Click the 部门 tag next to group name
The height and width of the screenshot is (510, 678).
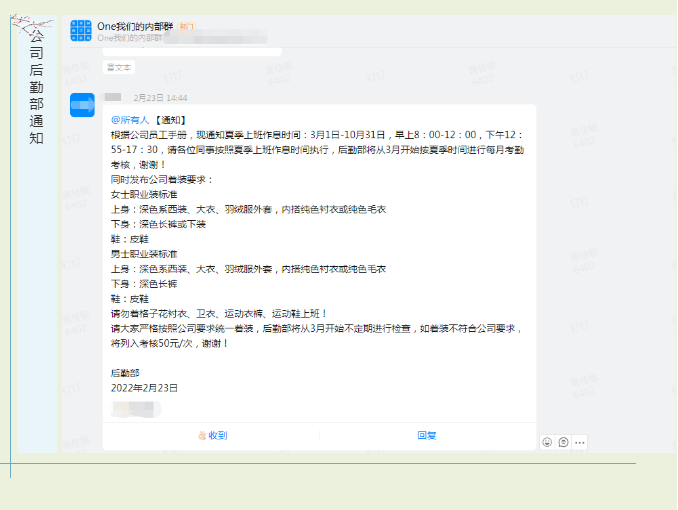coord(187,26)
